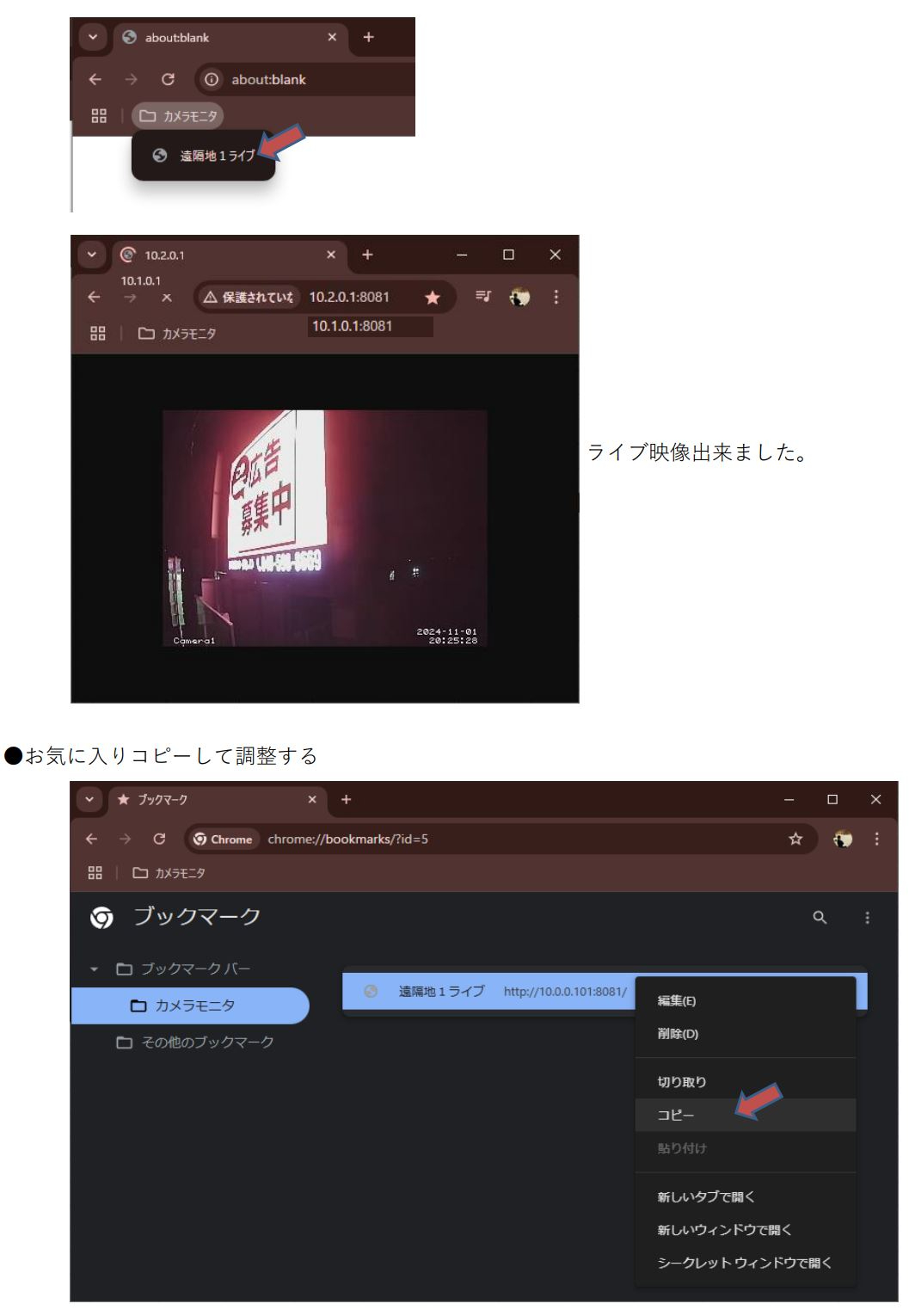Open the Chrome profile avatar icon

(x=519, y=297)
